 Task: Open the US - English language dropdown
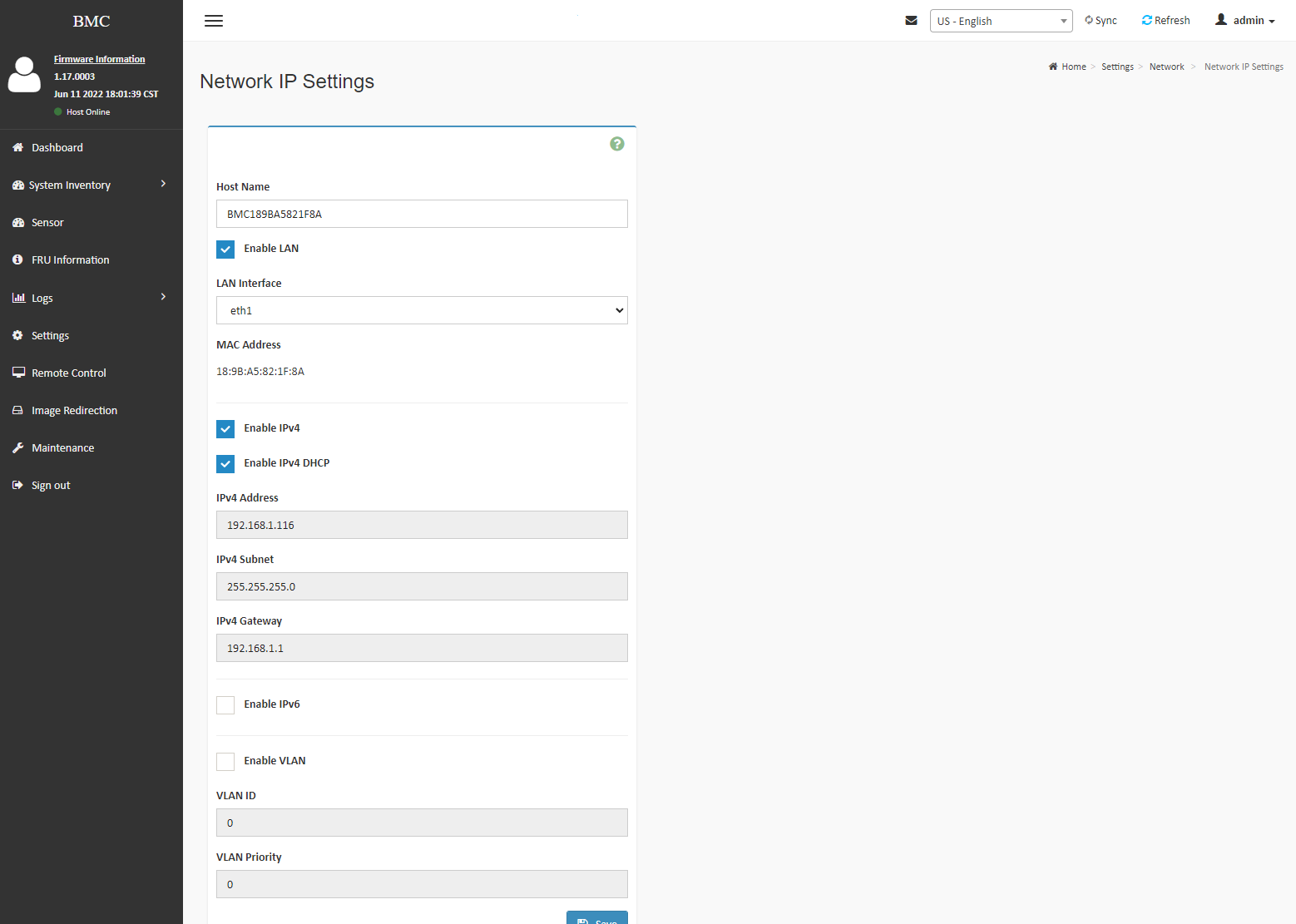(x=1001, y=21)
